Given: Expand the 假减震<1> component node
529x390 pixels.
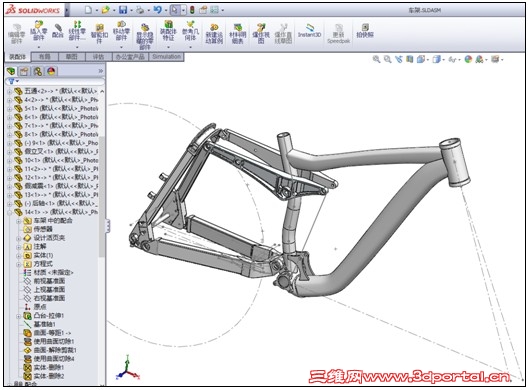Looking at the screenshot, I should (x=9, y=186).
